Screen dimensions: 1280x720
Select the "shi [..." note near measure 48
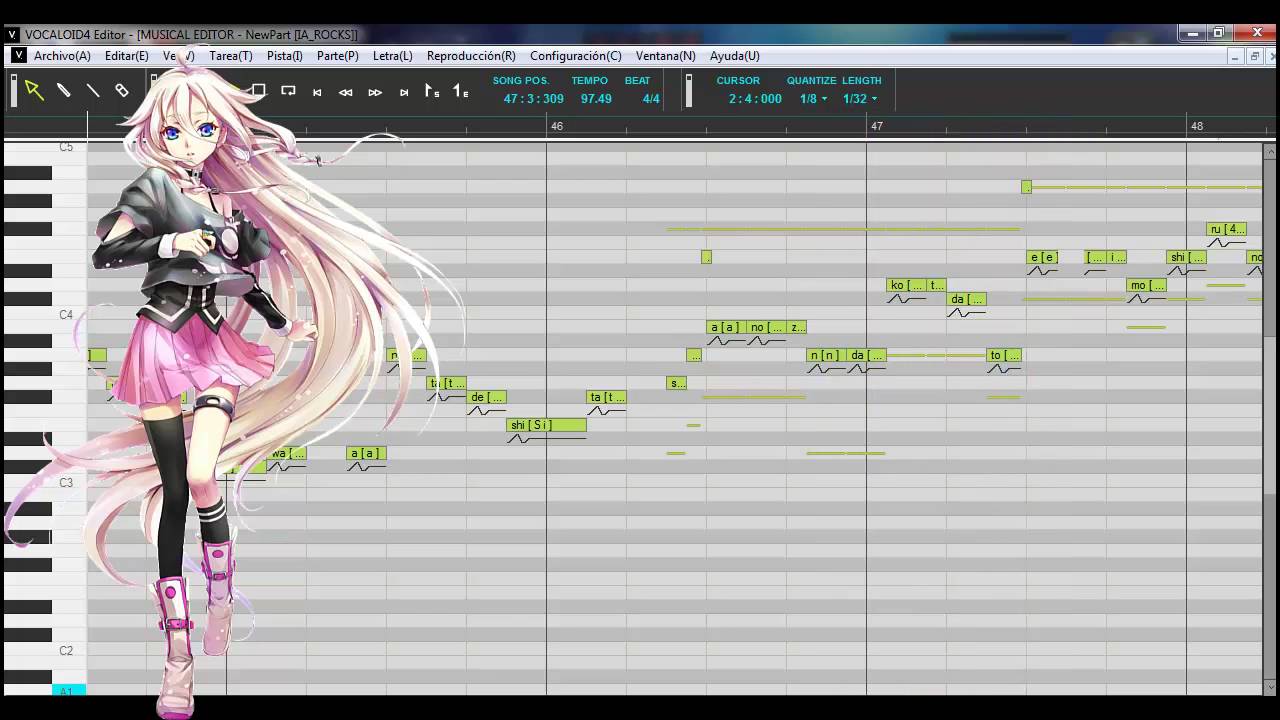pos(1186,257)
